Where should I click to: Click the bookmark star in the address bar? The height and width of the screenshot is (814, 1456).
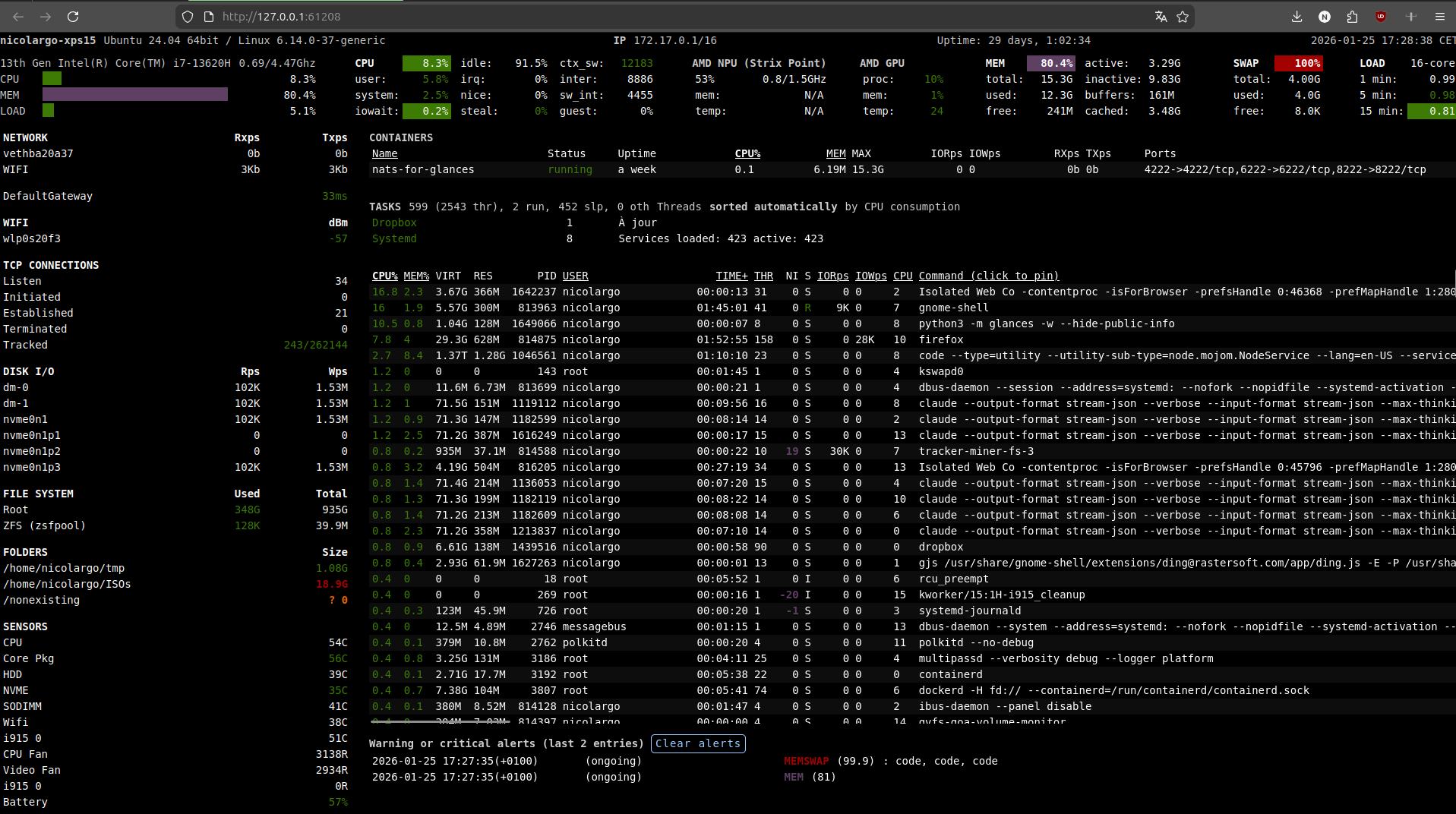click(1183, 16)
